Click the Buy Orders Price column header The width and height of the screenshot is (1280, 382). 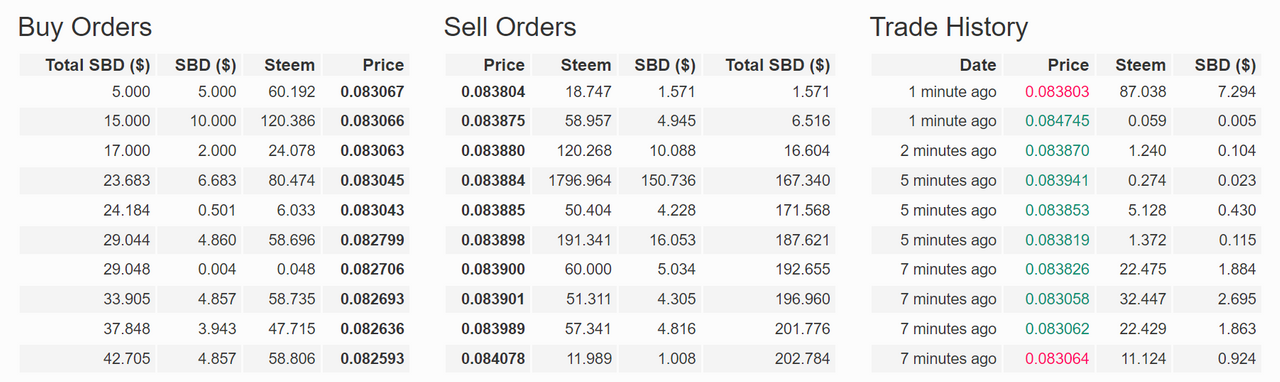384,65
